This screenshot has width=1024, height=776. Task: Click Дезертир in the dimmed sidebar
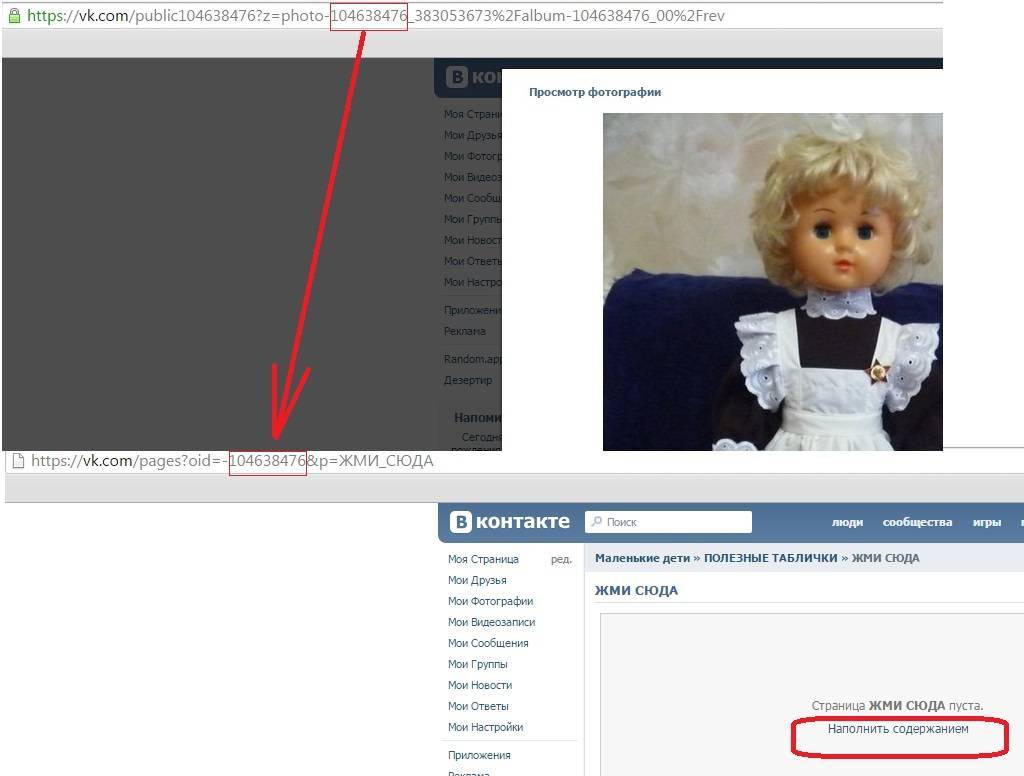click(x=468, y=380)
